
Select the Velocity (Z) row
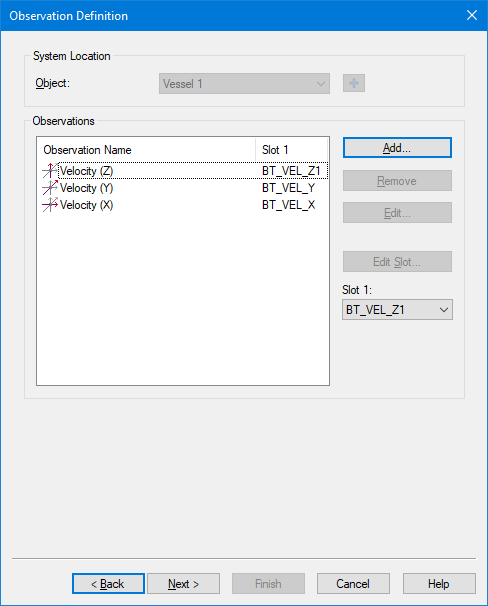click(x=182, y=170)
